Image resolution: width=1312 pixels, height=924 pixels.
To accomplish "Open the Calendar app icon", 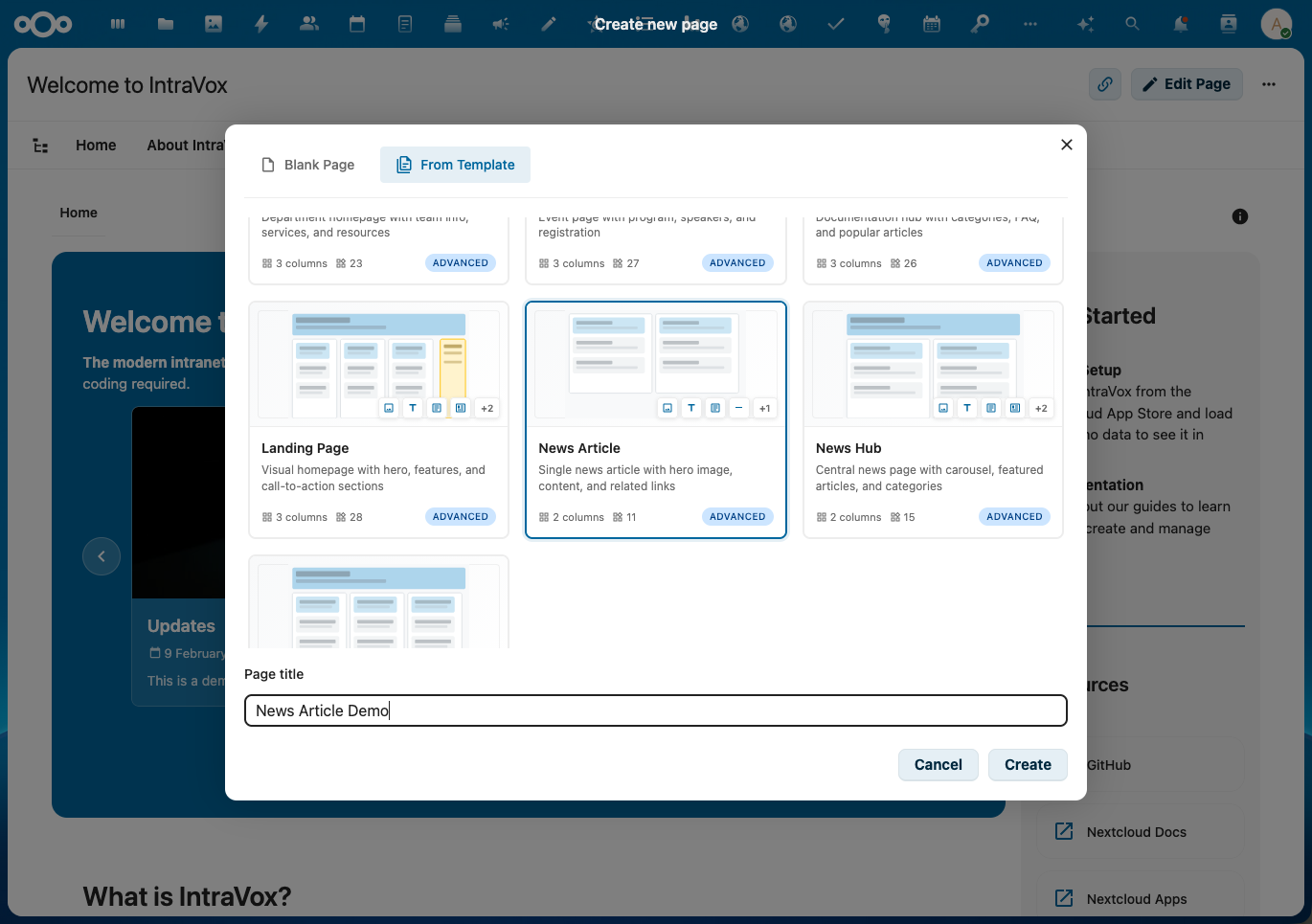I will [x=356, y=23].
